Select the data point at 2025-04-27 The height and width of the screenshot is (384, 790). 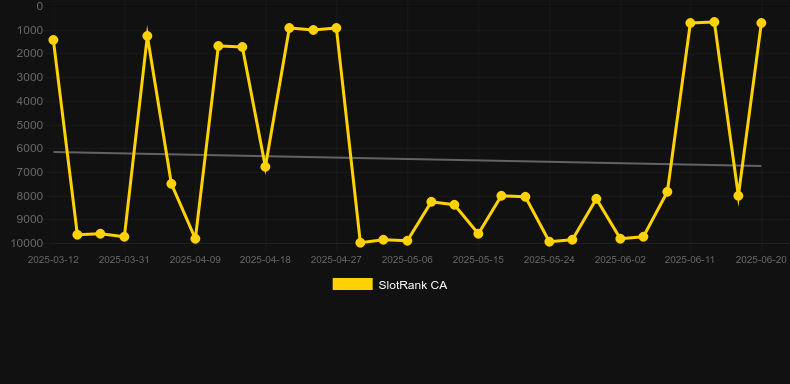[336, 28]
